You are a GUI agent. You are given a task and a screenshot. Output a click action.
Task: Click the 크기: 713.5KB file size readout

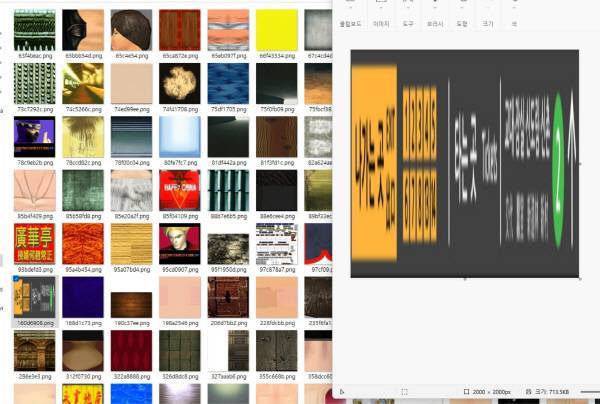[548, 392]
